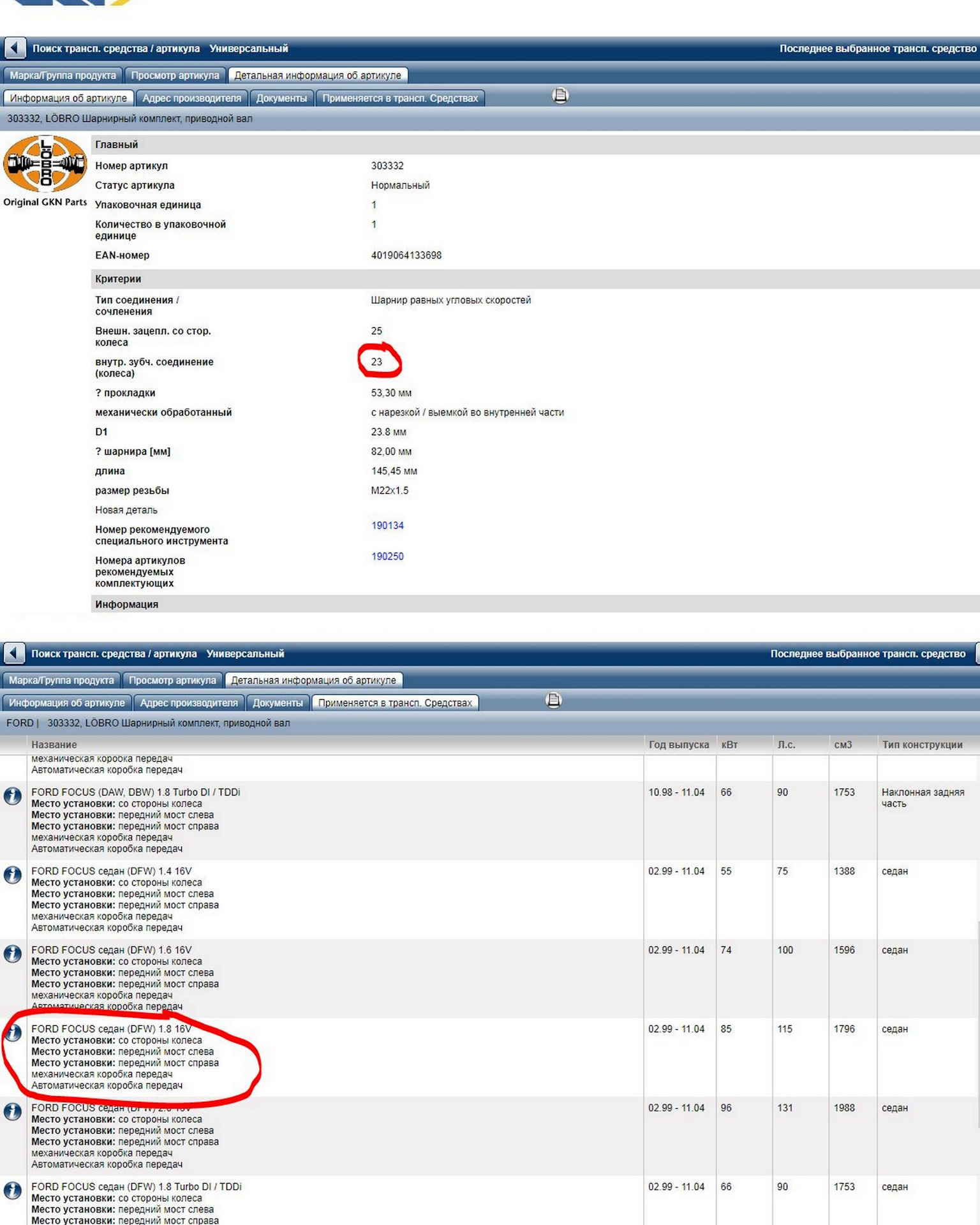The height and width of the screenshot is (1225, 980).
Task: Follow the special tool article link 190134
Action: 388,526
